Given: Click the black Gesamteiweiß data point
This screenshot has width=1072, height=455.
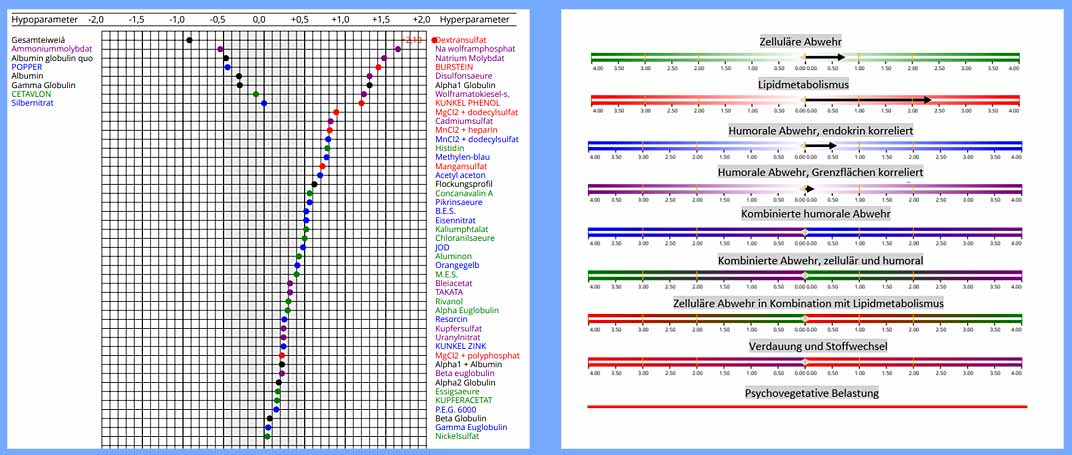Looking at the screenshot, I should pyautogui.click(x=189, y=40).
